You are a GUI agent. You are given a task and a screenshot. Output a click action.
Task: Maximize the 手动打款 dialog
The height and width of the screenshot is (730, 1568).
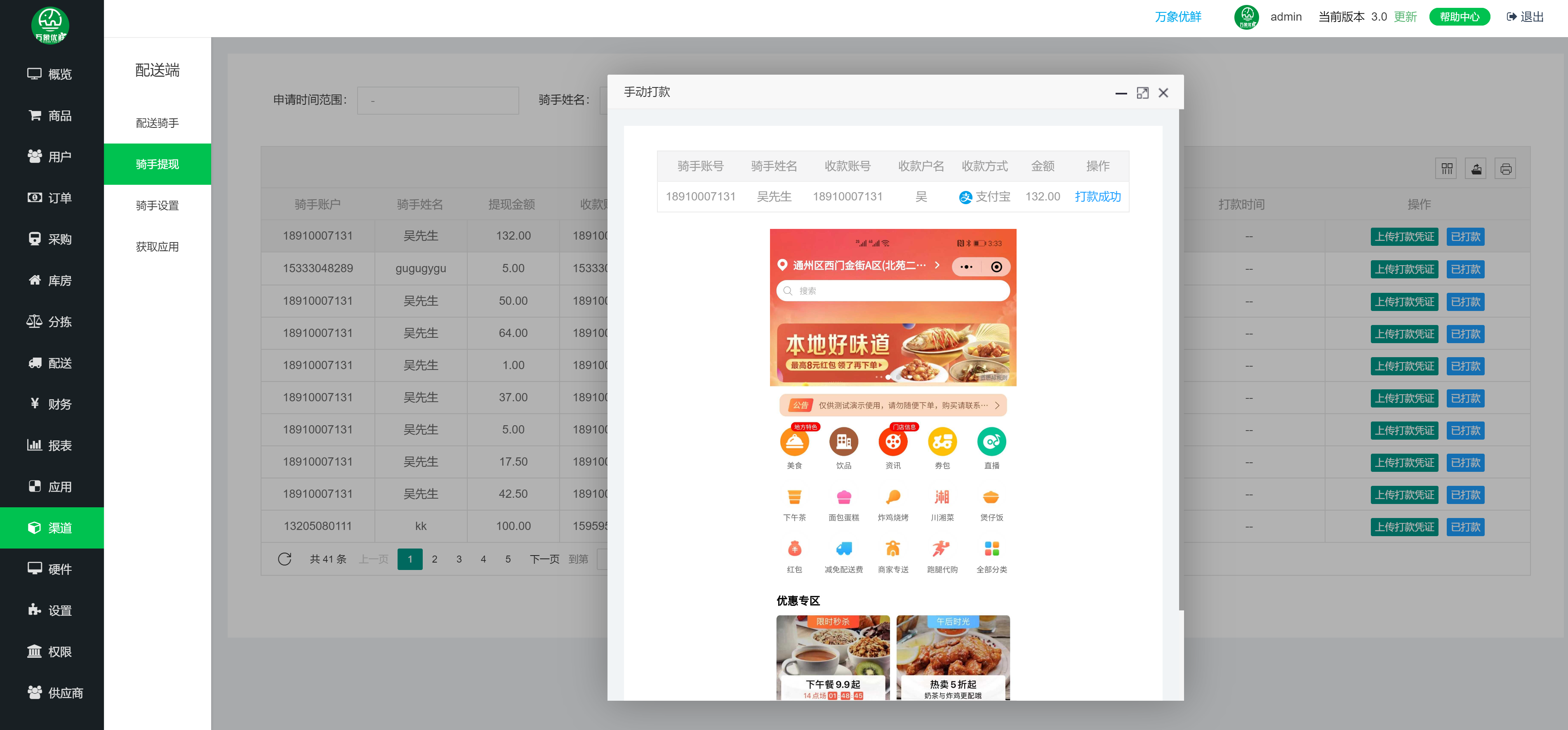pyautogui.click(x=1142, y=93)
